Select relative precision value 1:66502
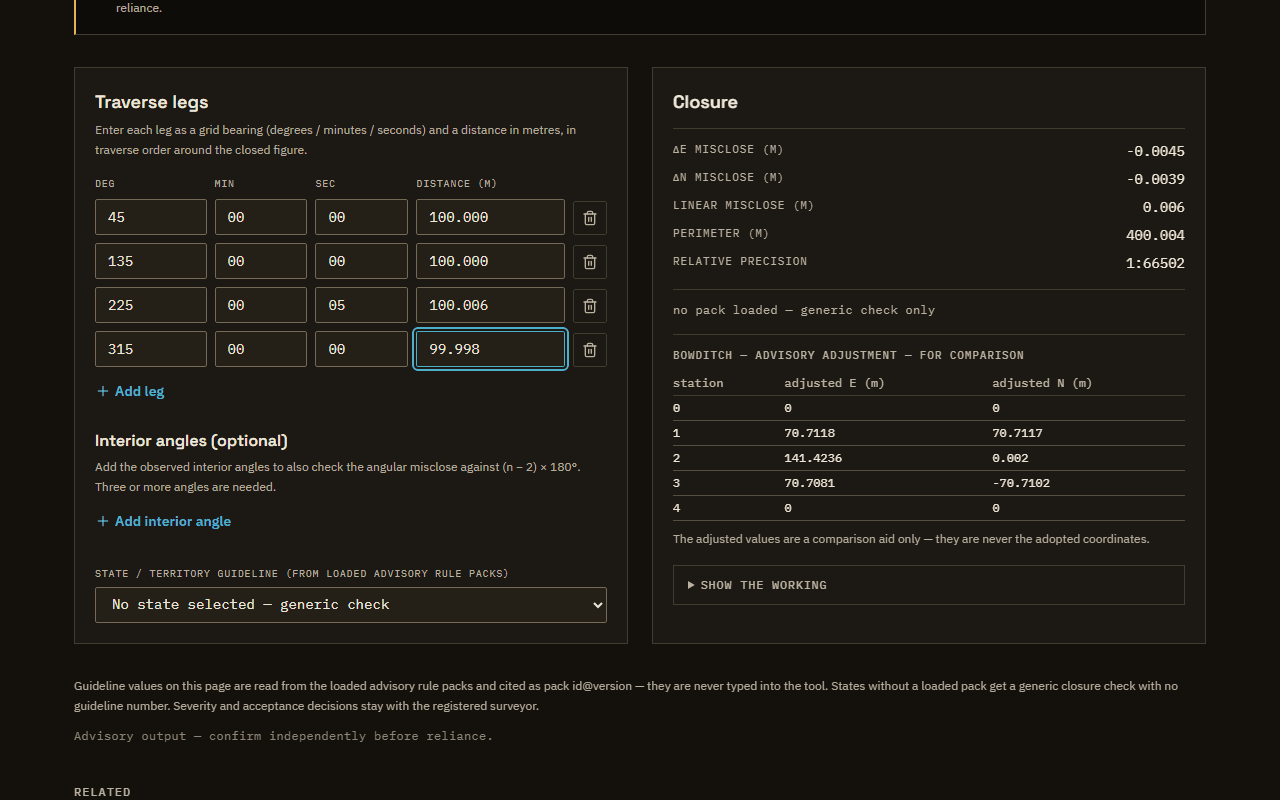The image size is (1280, 800). pyautogui.click(x=1155, y=263)
